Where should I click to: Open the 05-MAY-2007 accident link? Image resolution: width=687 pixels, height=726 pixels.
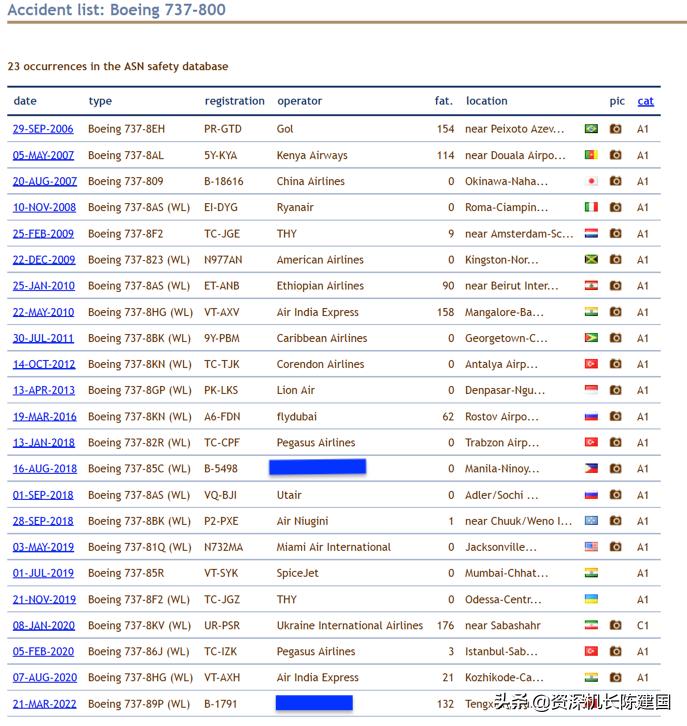43,155
